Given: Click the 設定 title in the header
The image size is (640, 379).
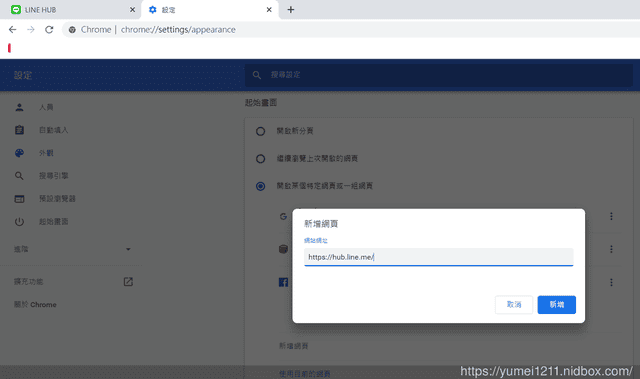Looking at the screenshot, I should 23,75.
